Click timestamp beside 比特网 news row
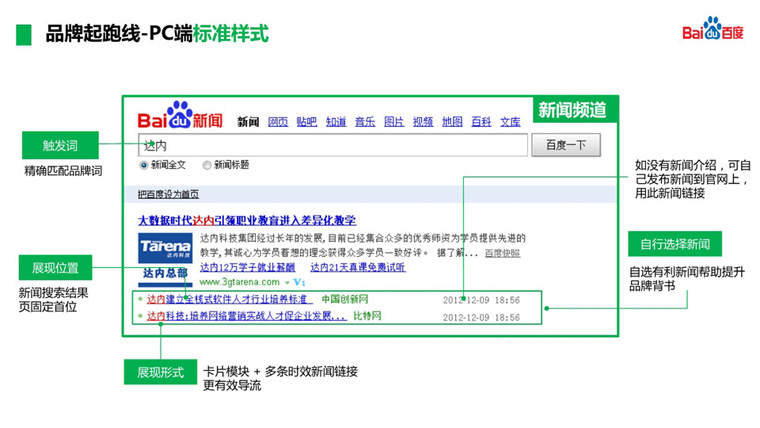The image size is (760, 428). pyautogui.click(x=481, y=317)
